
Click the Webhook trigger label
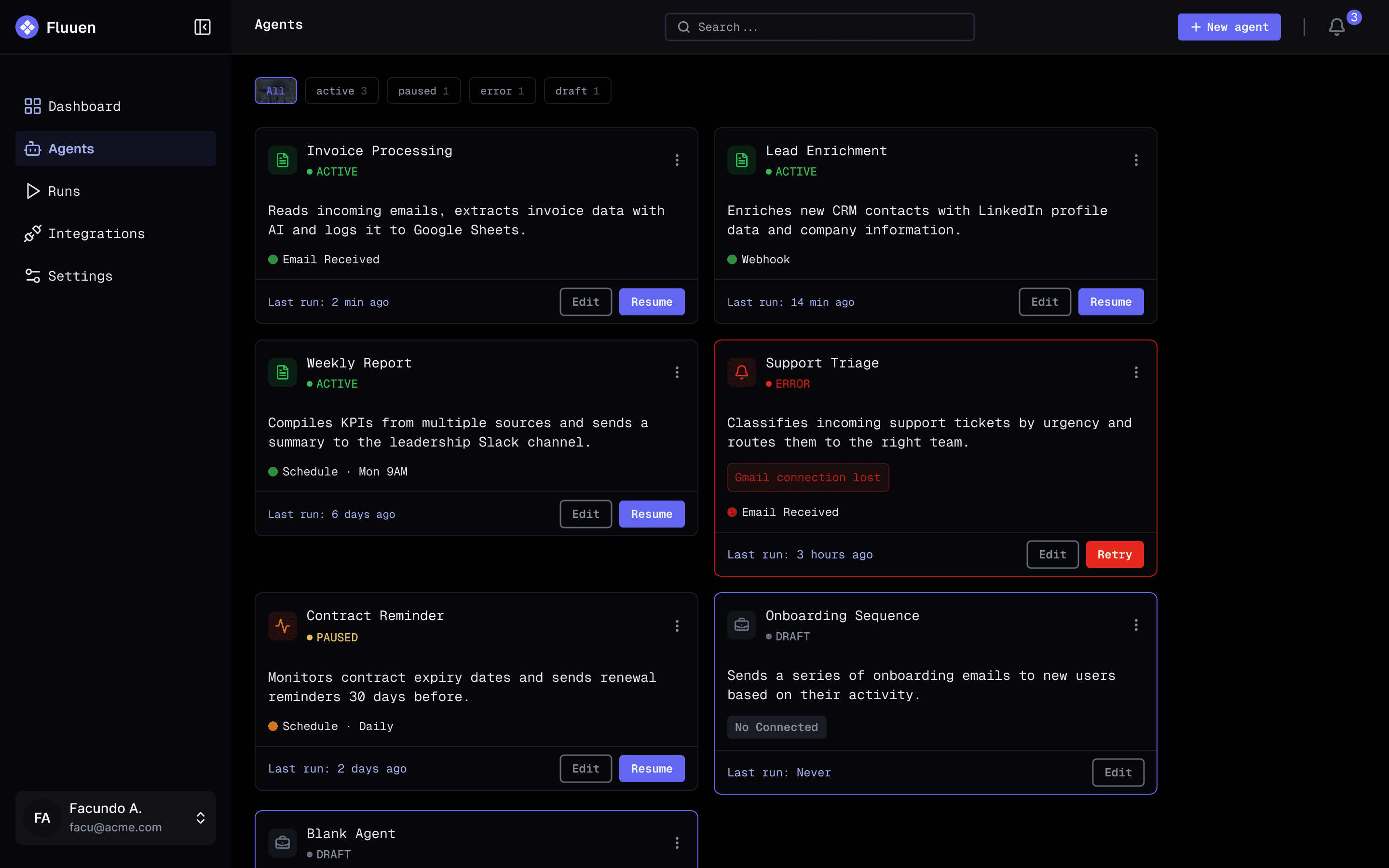tap(766, 259)
